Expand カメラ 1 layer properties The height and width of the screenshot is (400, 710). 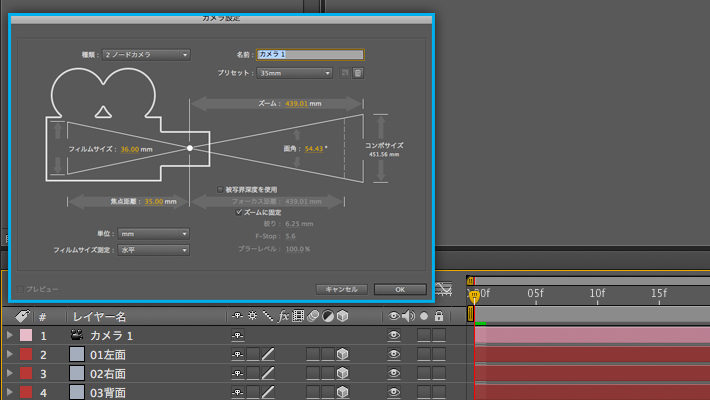point(10,335)
